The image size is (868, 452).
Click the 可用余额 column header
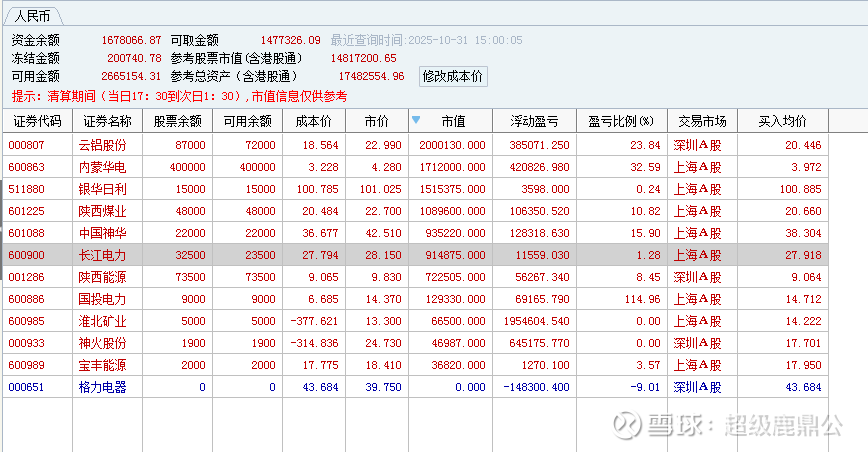click(x=247, y=122)
